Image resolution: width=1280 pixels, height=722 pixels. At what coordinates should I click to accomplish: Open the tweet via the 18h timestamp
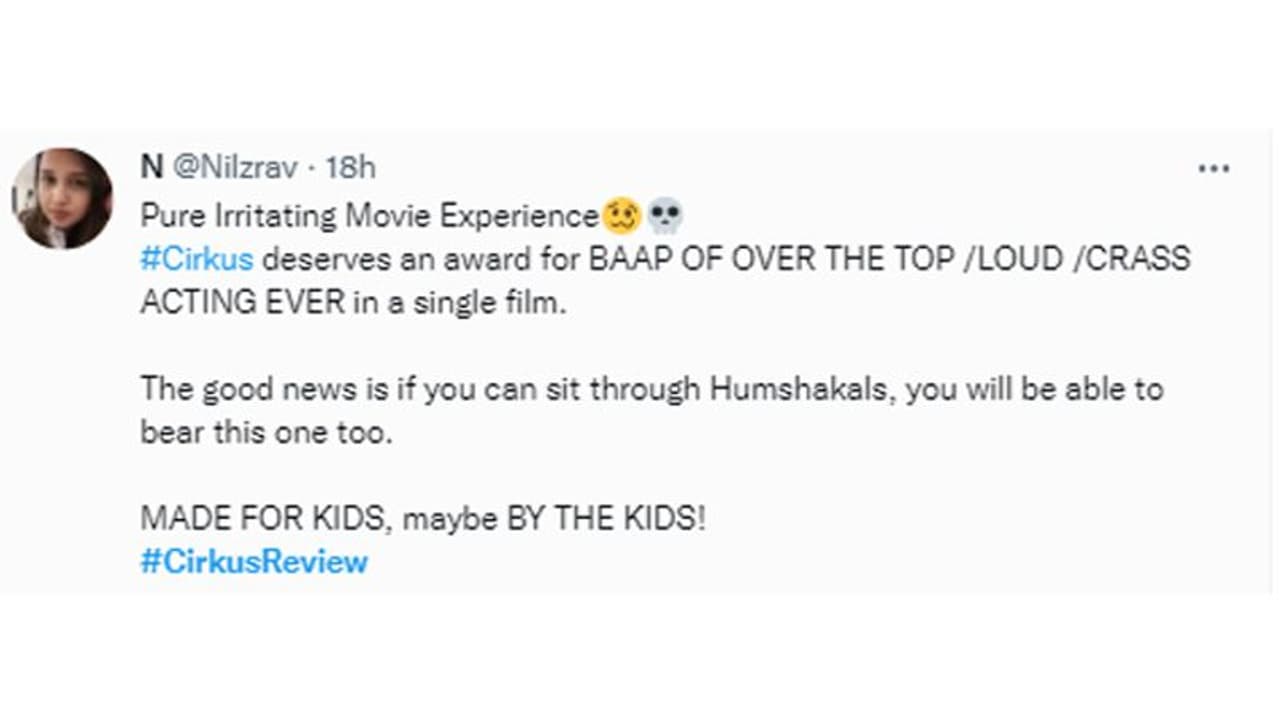pos(350,168)
